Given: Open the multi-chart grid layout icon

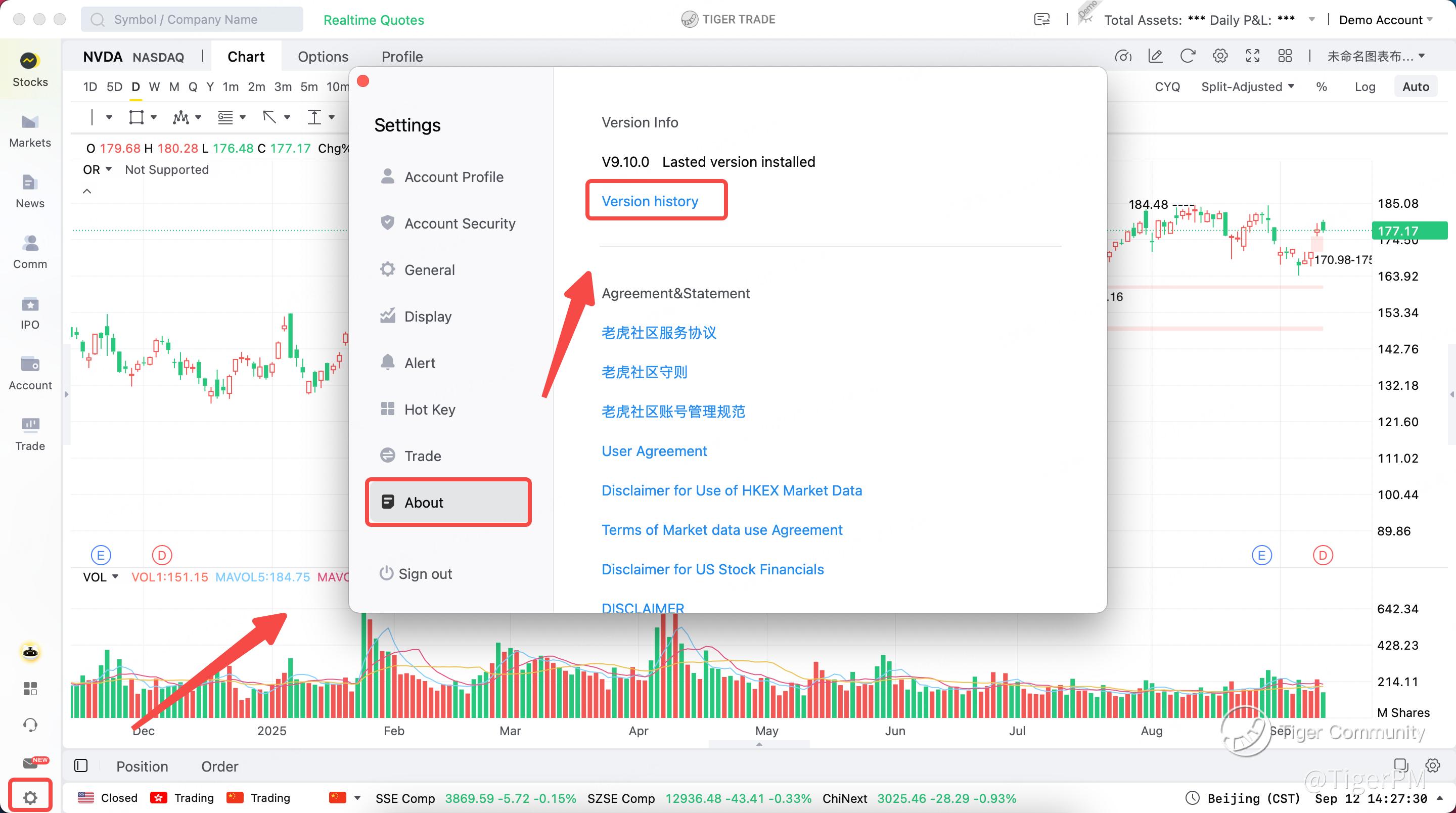Looking at the screenshot, I should coord(1285,56).
